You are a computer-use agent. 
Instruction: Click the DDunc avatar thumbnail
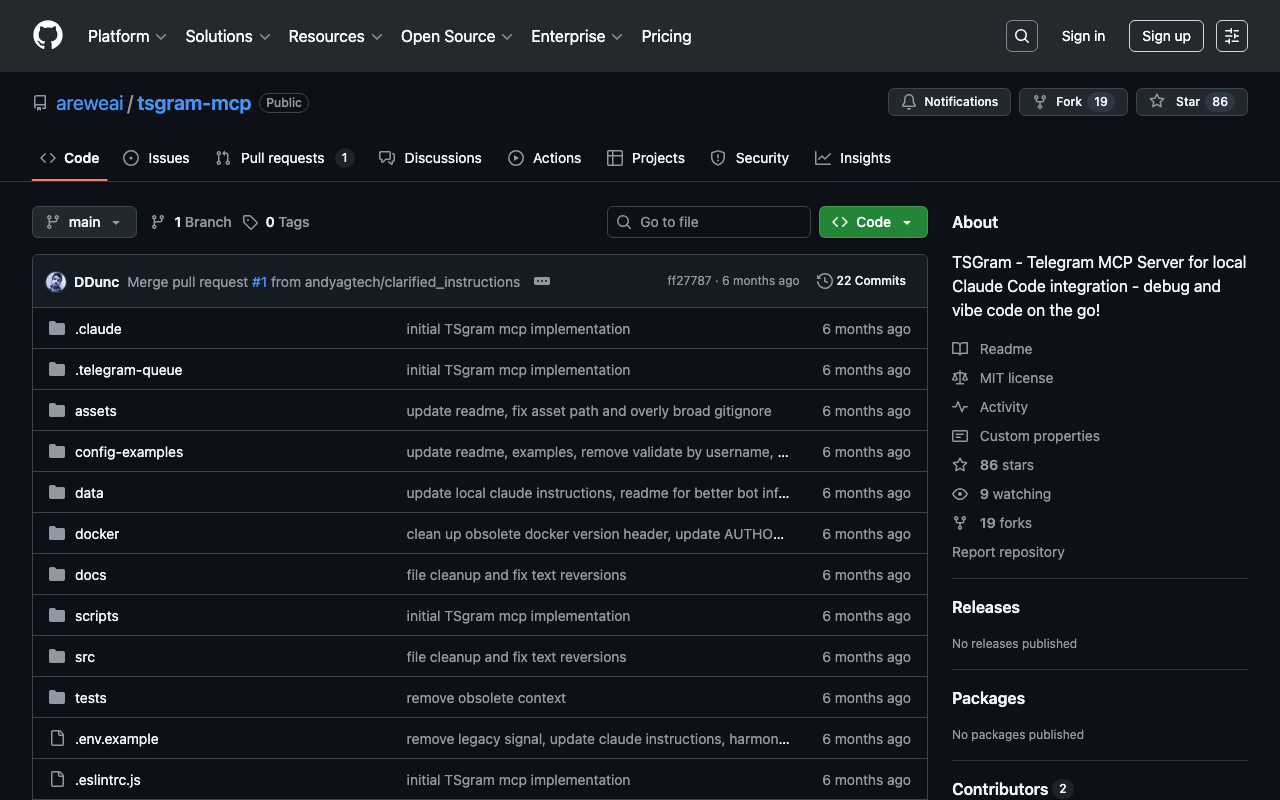[56, 282]
